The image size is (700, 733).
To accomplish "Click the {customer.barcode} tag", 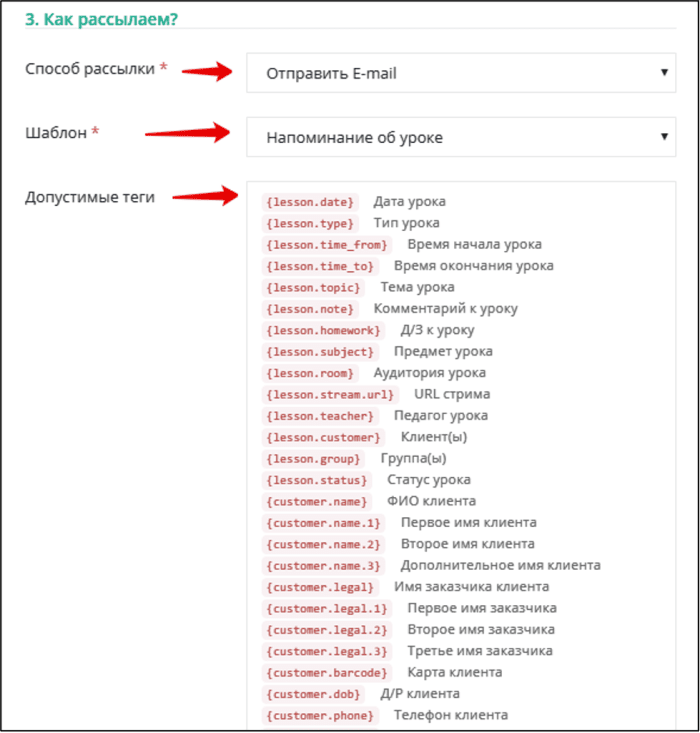I will 327,673.
